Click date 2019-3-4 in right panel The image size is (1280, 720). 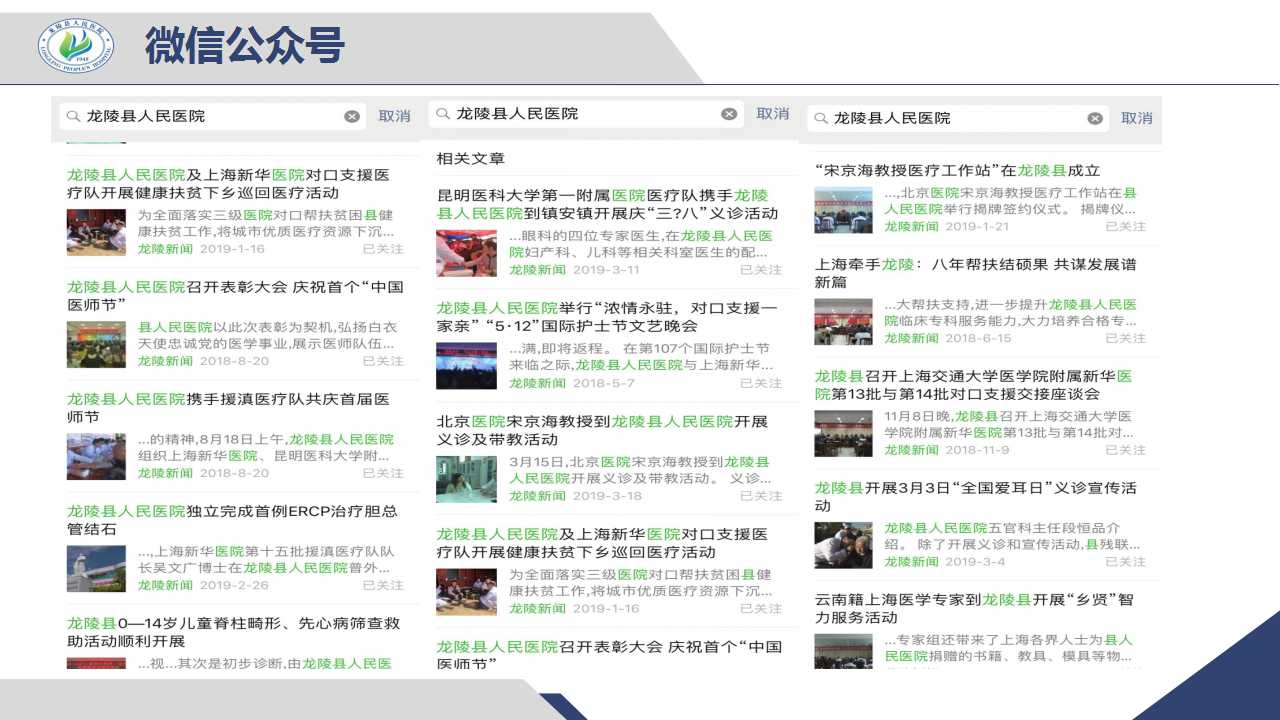coord(975,562)
